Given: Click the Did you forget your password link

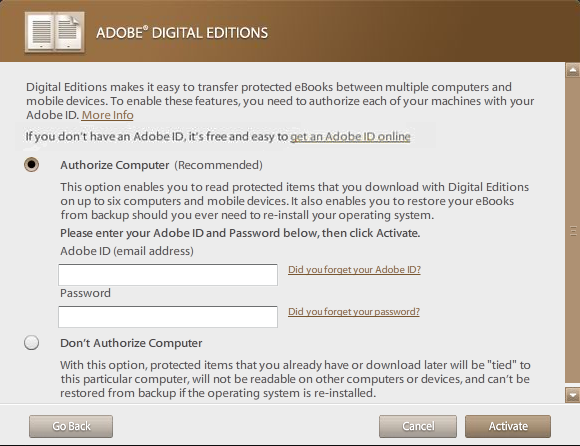Looking at the screenshot, I should coord(354,311).
